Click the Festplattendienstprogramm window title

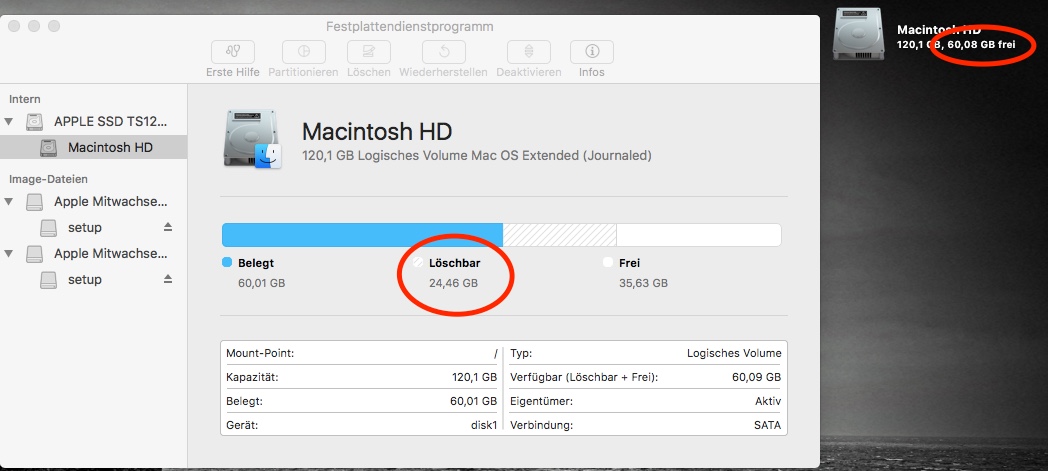pos(410,27)
